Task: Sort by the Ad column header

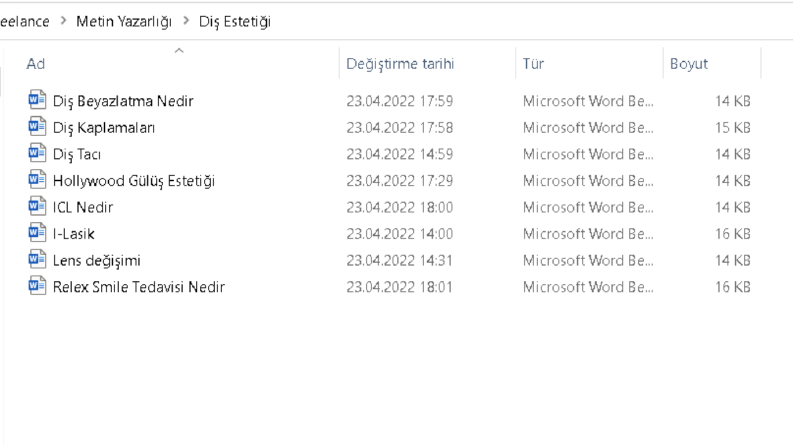Action: coord(35,64)
